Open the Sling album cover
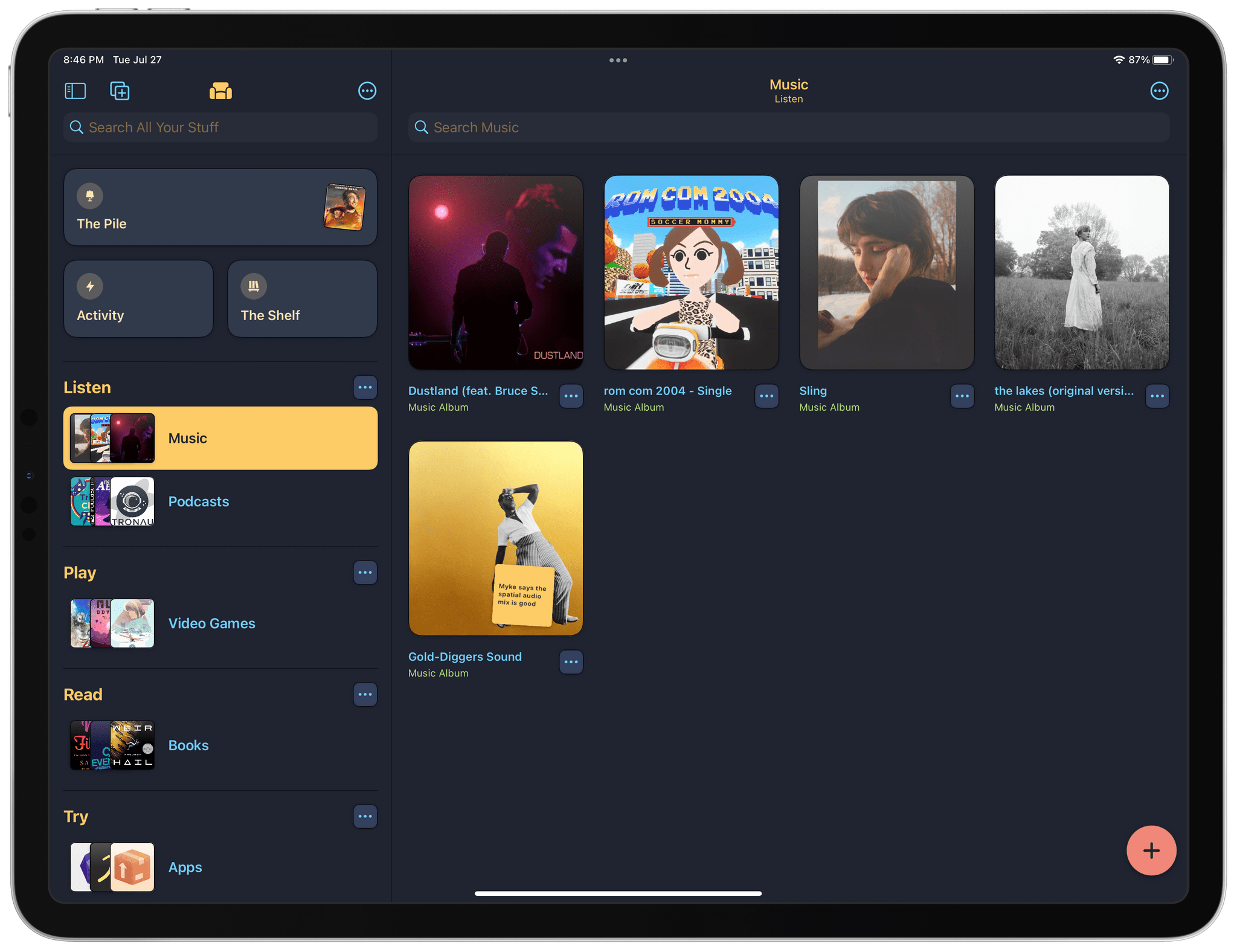This screenshot has height=952, width=1237. (x=887, y=272)
